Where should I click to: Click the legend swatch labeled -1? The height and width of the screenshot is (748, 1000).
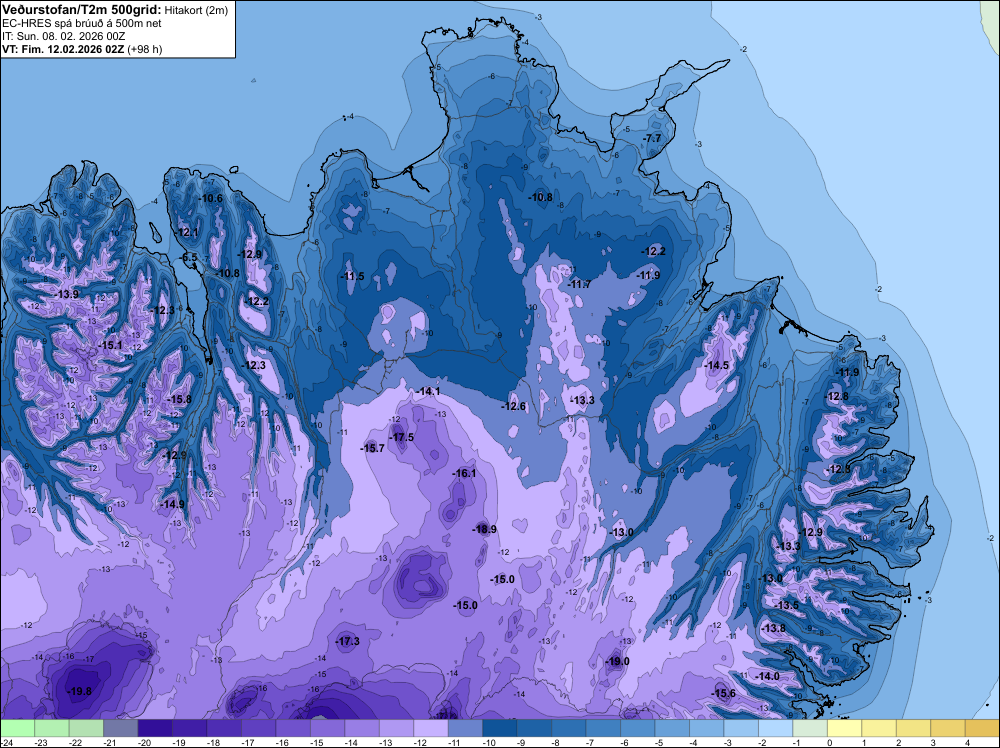click(x=809, y=728)
